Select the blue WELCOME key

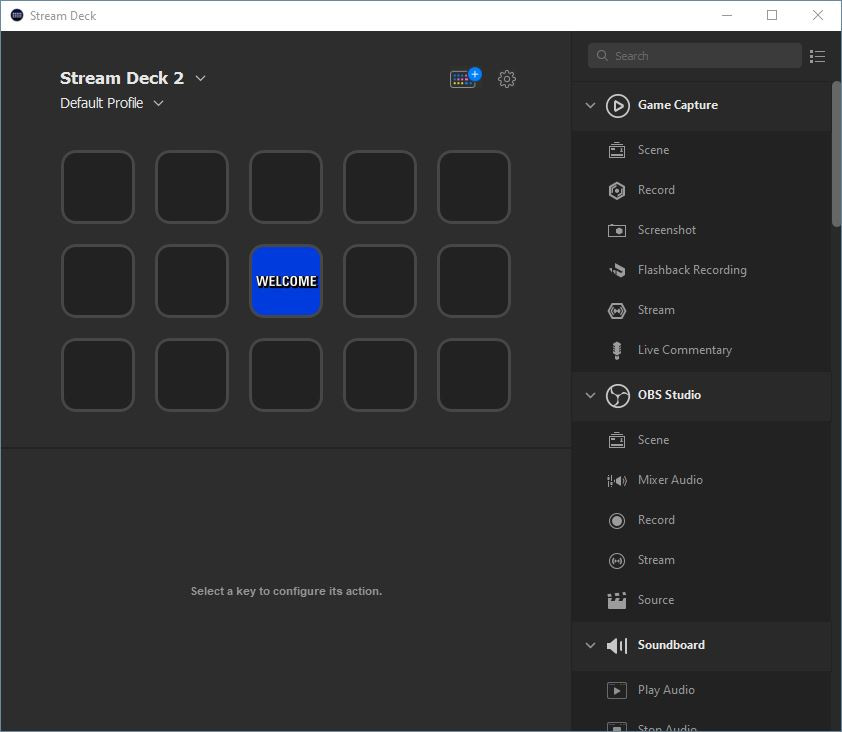coord(286,281)
